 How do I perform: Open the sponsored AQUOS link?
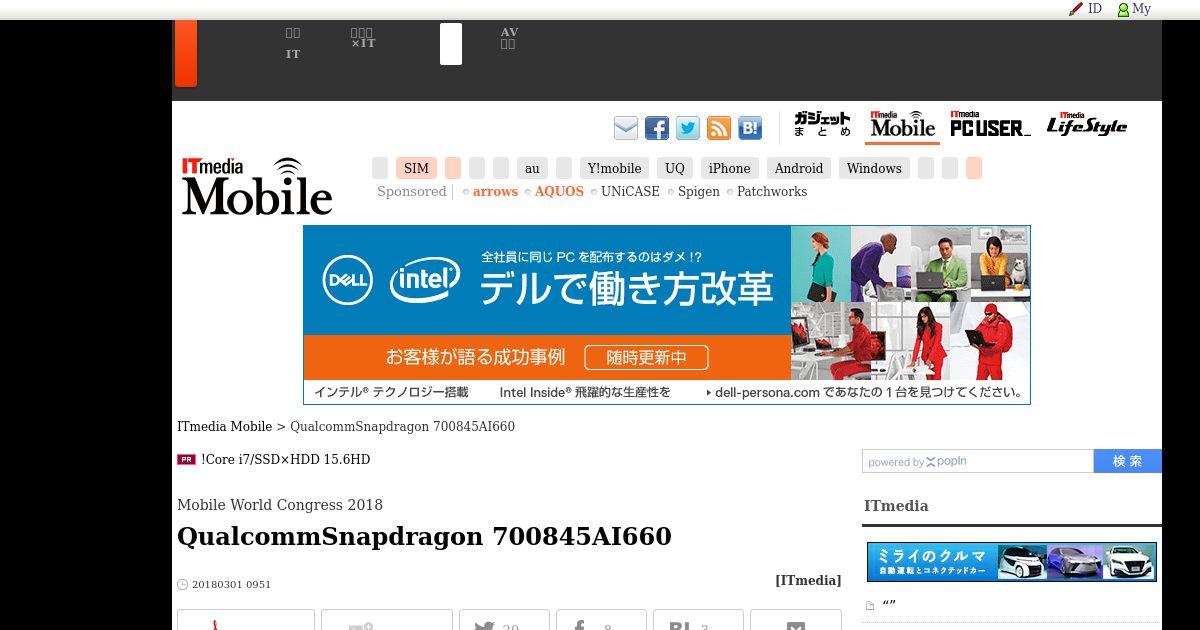pyautogui.click(x=559, y=192)
